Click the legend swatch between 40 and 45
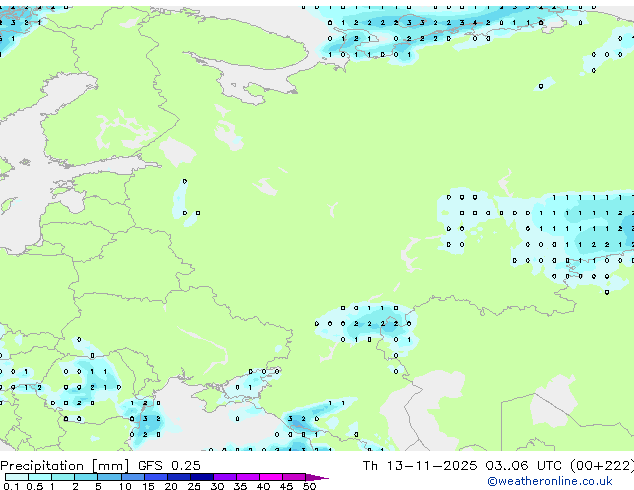The height and width of the screenshot is (490, 634). [x=271, y=477]
